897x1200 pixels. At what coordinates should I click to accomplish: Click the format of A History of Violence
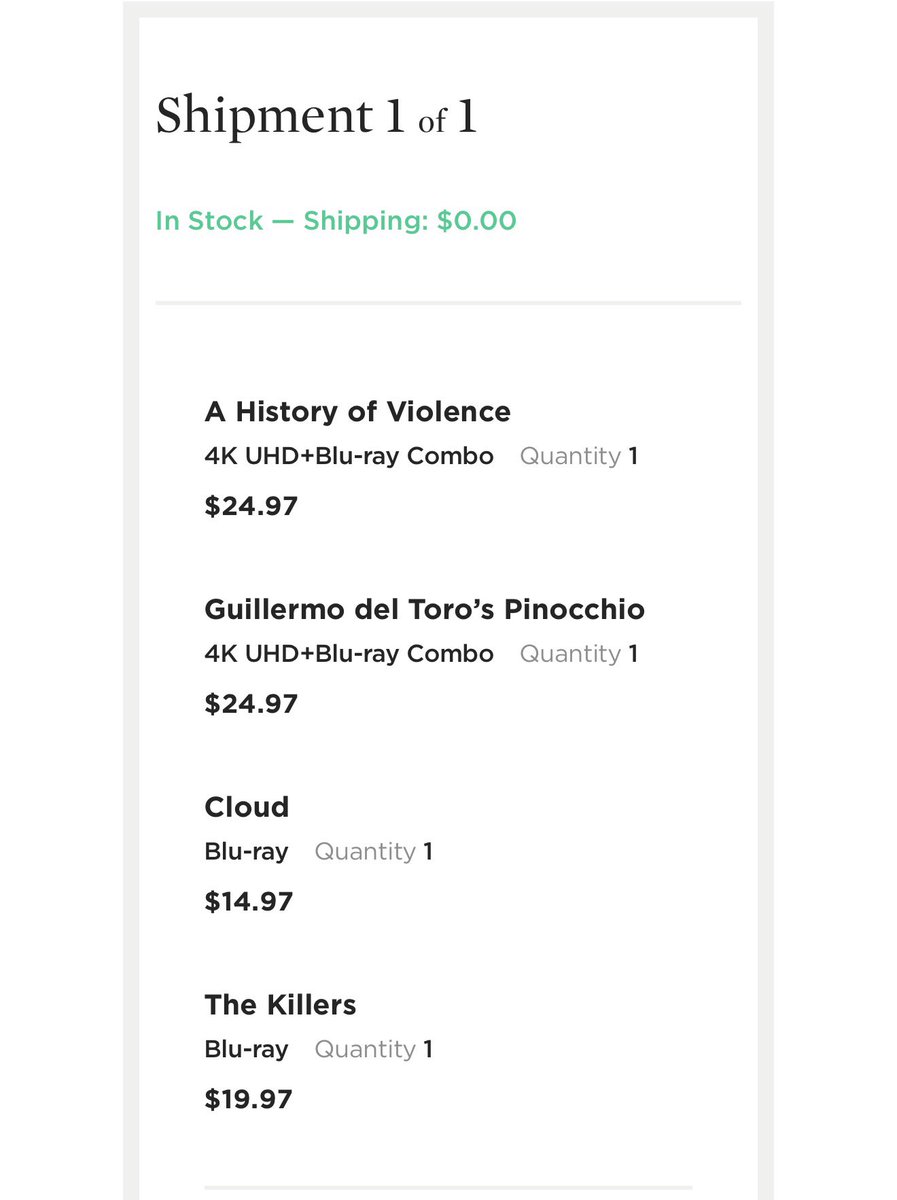[x=349, y=457]
